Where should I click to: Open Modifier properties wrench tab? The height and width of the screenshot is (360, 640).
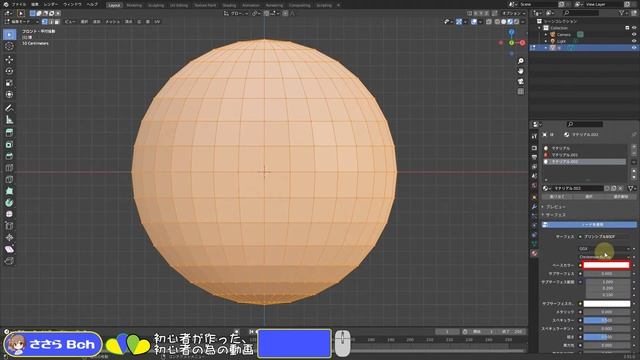[534, 207]
